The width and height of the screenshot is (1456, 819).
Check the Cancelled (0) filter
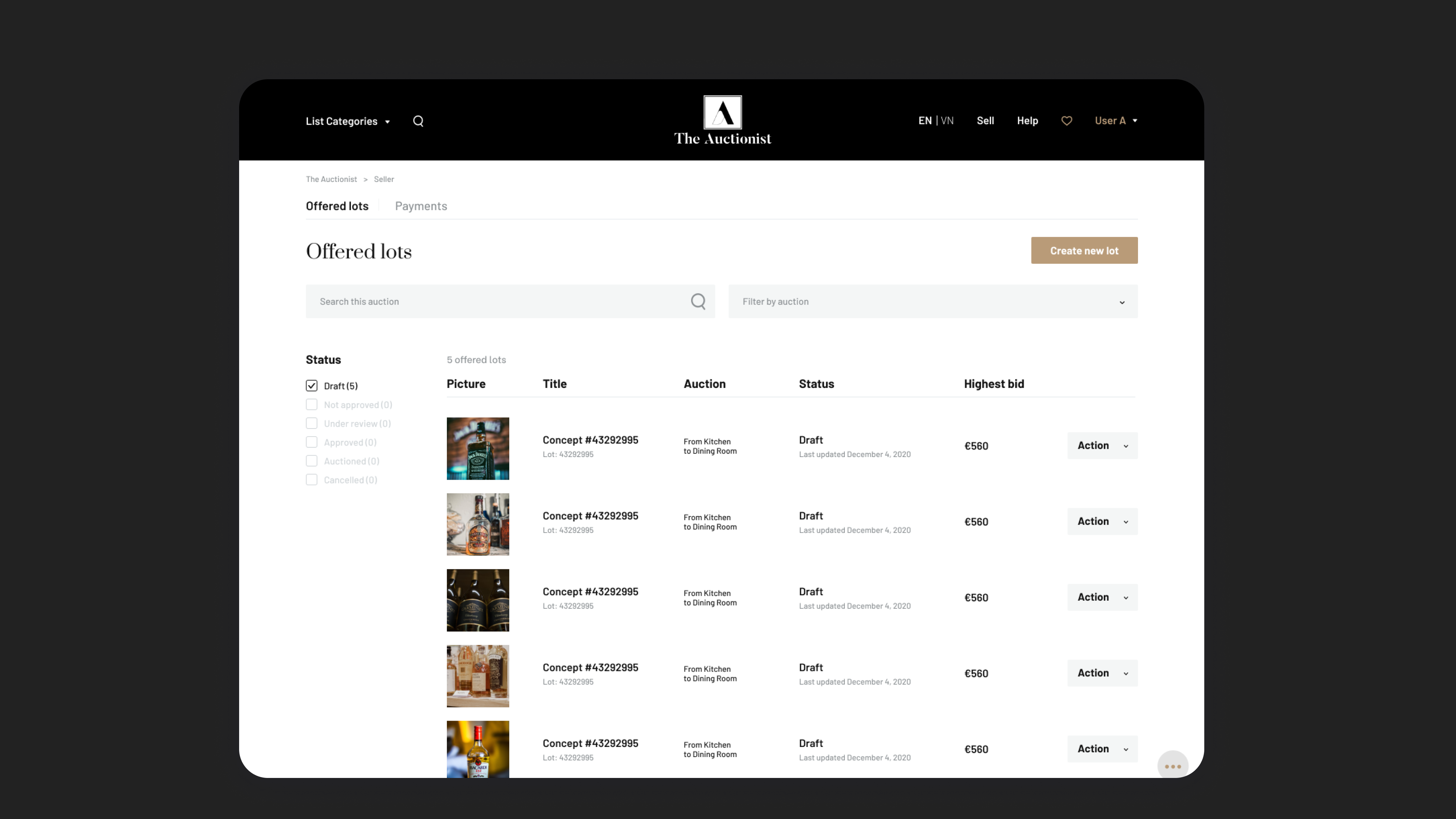pyautogui.click(x=312, y=480)
